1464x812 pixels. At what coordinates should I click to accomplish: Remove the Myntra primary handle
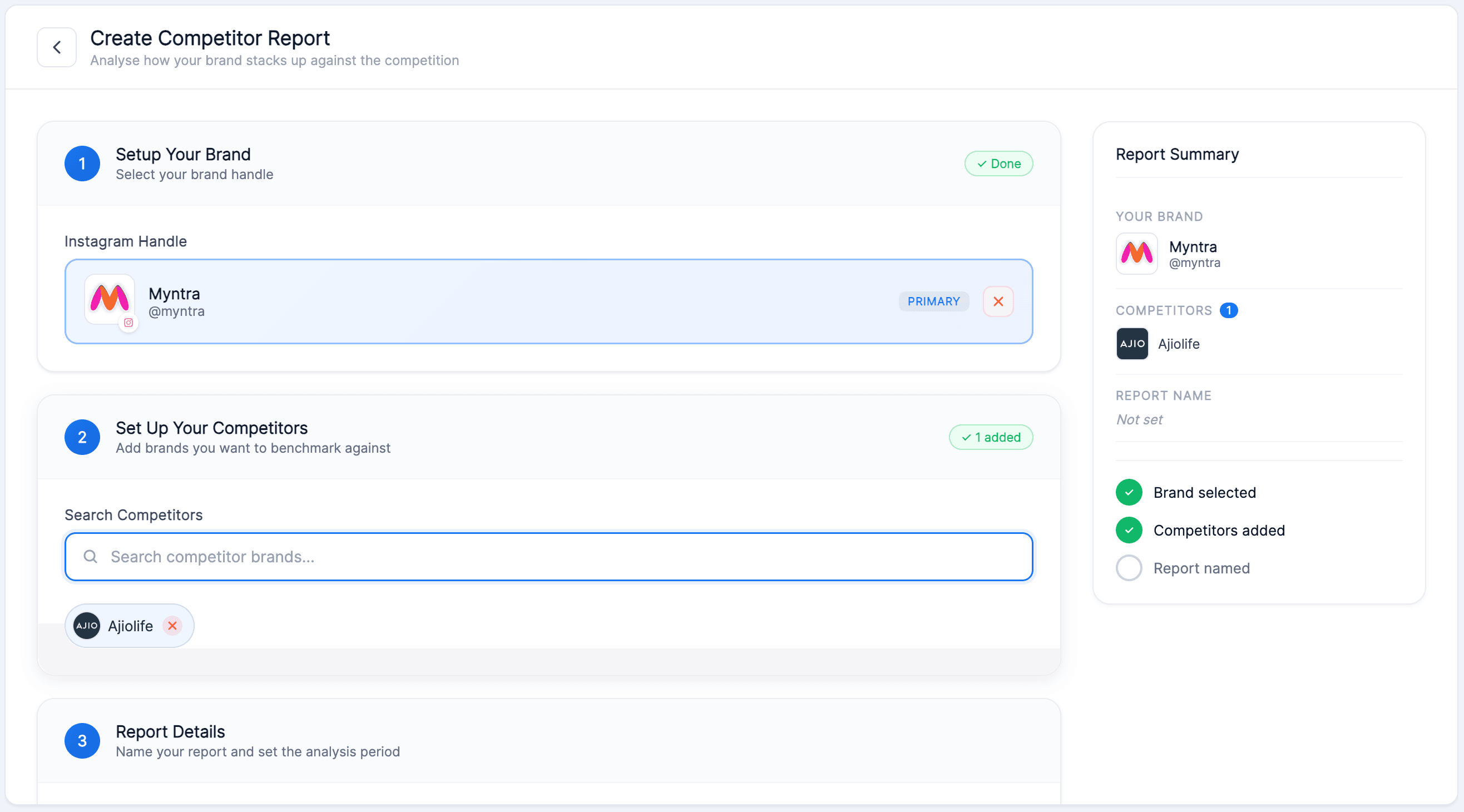(998, 301)
